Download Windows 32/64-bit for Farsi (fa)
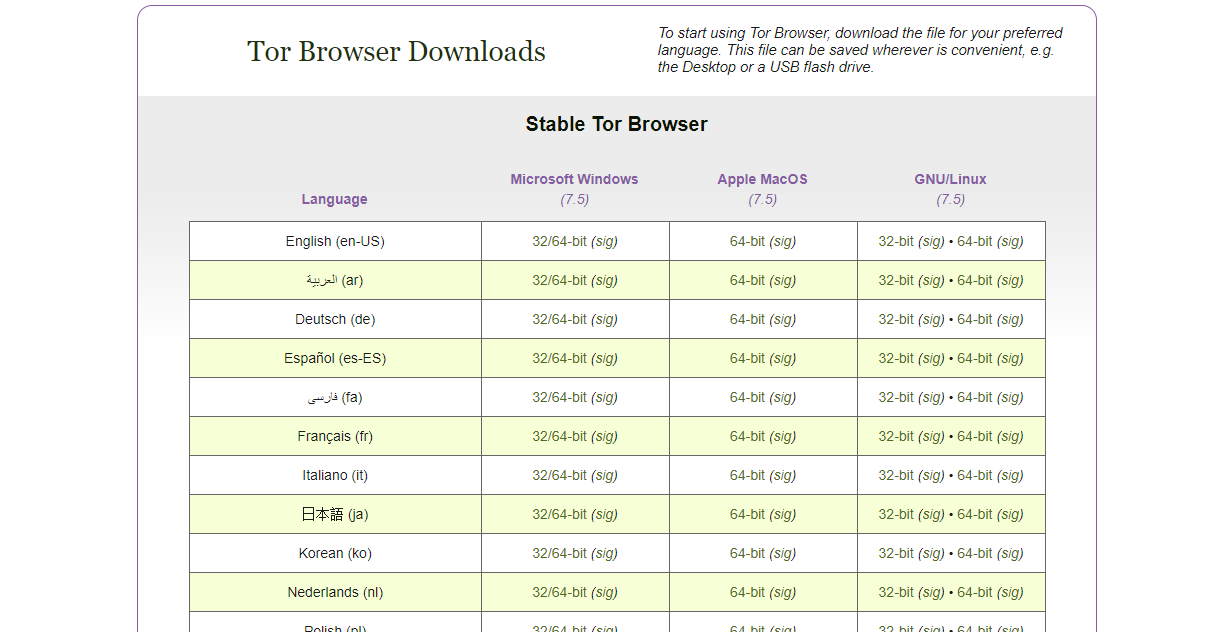The height and width of the screenshot is (632, 1219). point(559,397)
